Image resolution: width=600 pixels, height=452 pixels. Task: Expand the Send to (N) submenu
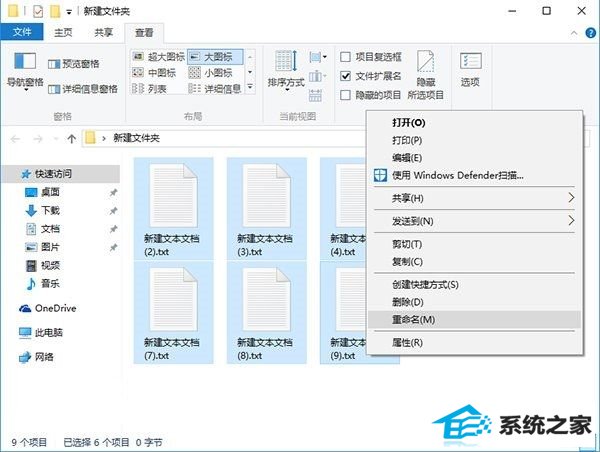click(x=474, y=221)
